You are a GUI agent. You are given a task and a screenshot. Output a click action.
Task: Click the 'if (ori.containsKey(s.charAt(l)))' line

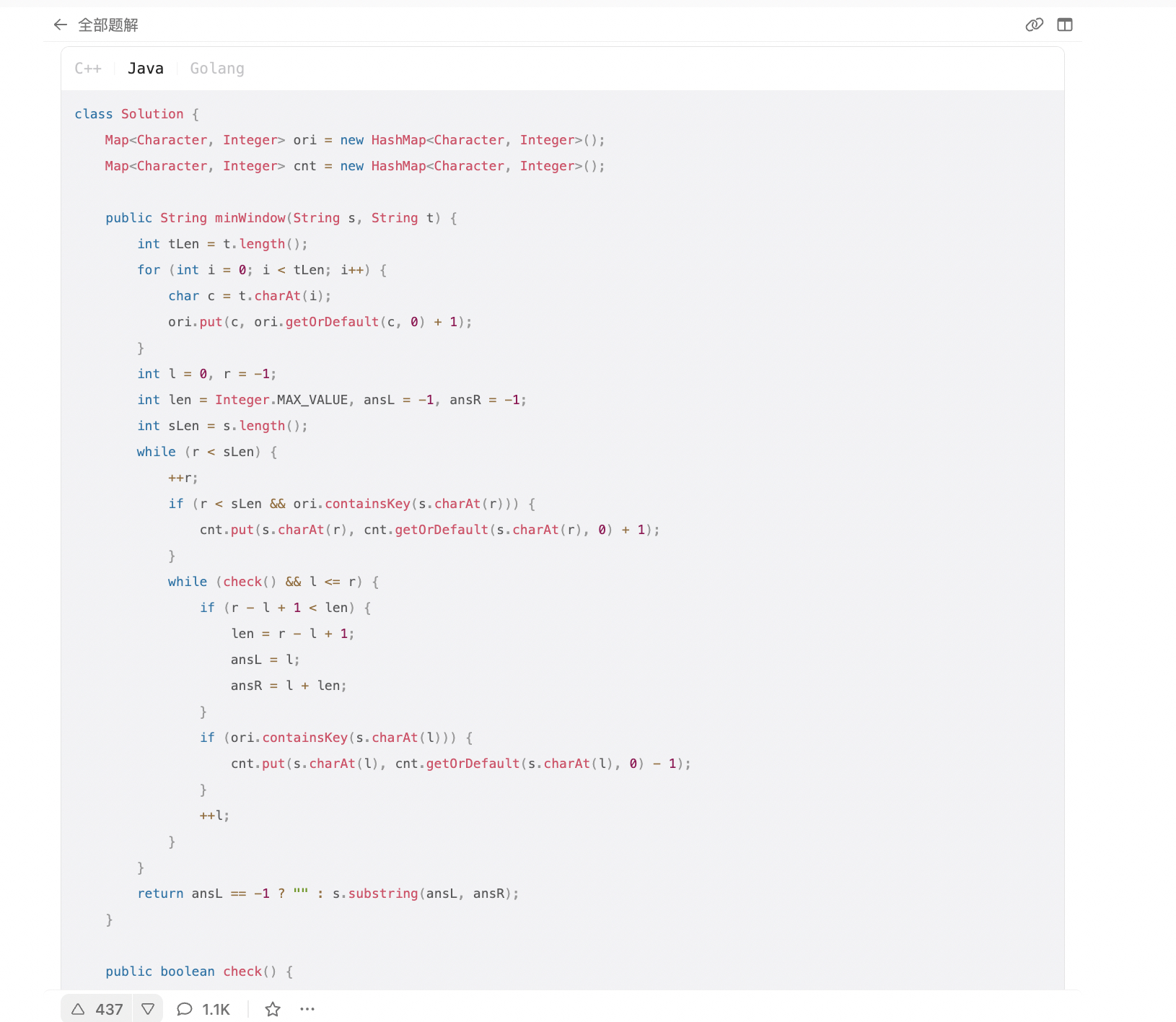tap(336, 738)
